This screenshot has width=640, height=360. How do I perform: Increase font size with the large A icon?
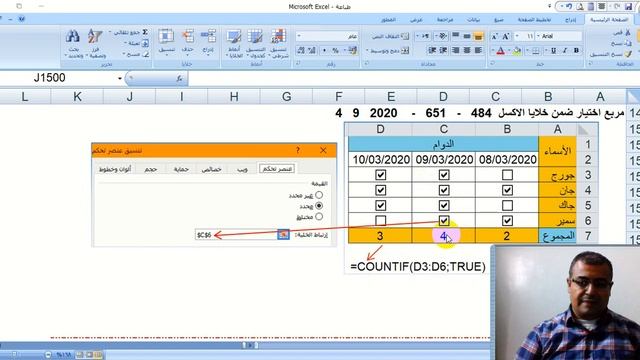click(505, 36)
